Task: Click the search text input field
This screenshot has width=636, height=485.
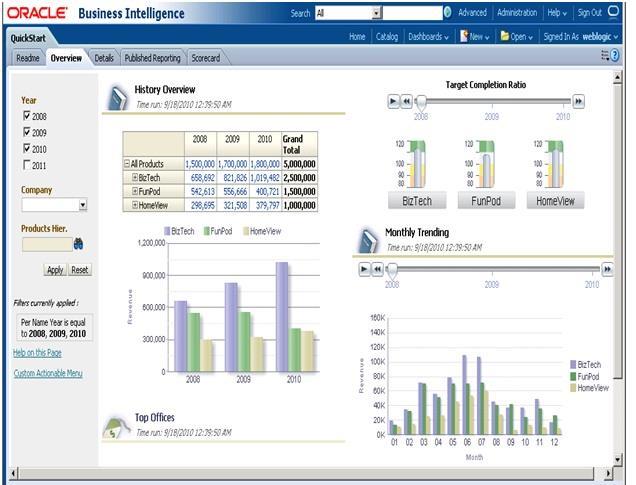Action: (412, 13)
